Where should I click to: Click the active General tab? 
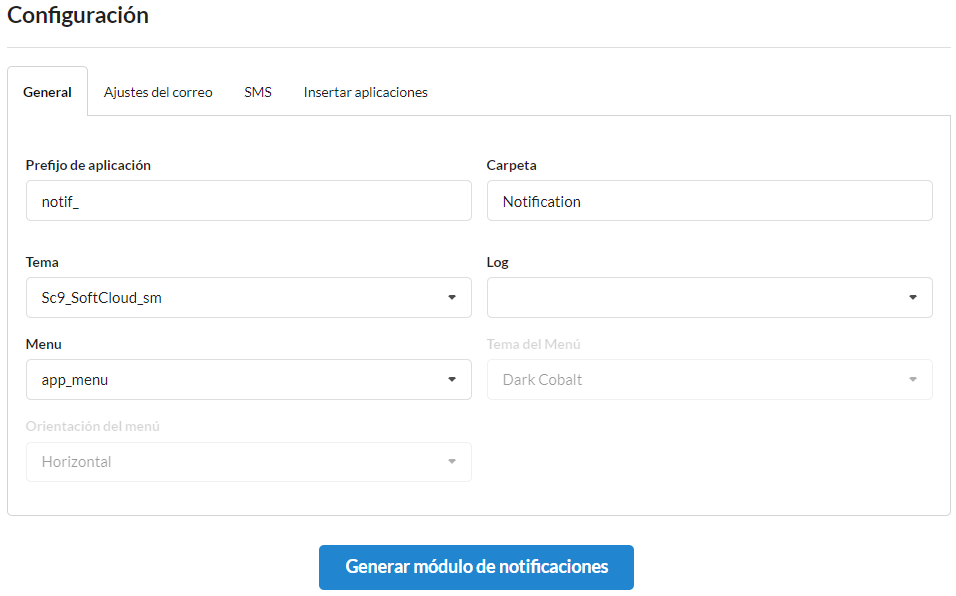click(x=47, y=91)
